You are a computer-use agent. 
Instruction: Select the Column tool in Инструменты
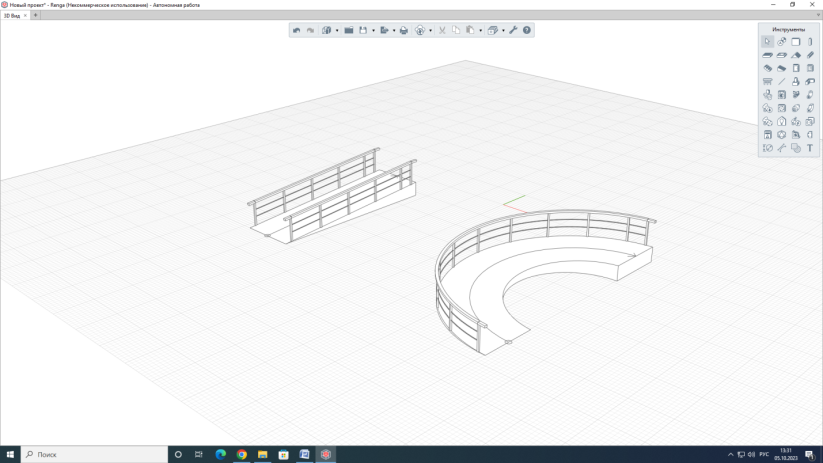(x=810, y=41)
